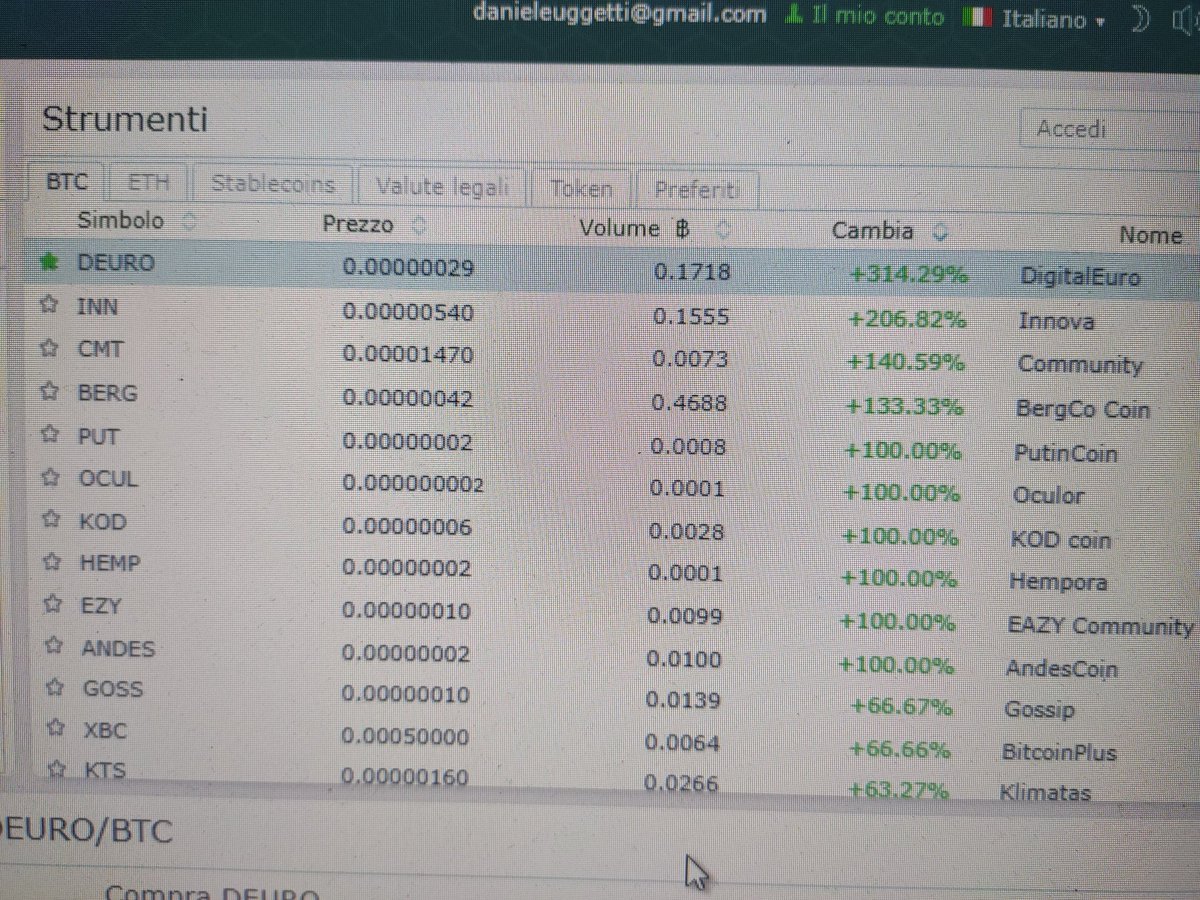This screenshot has width=1200, height=900.
Task: Click the Community coin name
Action: pyautogui.click(x=1080, y=365)
